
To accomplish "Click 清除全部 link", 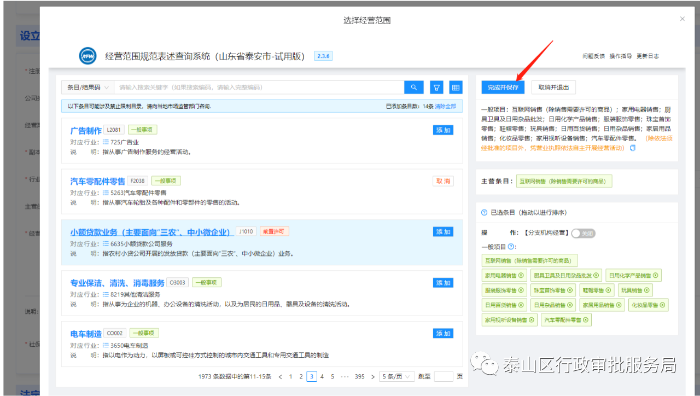I will pyautogui.click(x=446, y=106).
